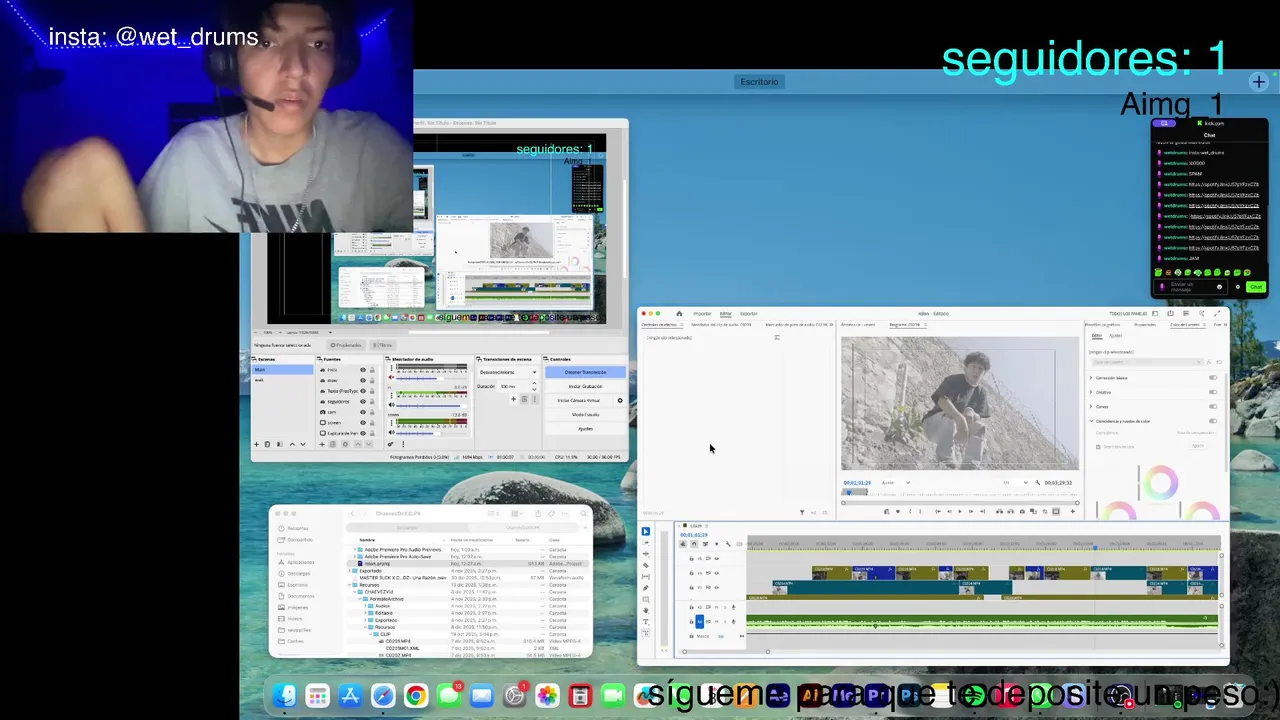
Task: Toggle the Creativo section switch in Lumetri
Action: click(1213, 392)
